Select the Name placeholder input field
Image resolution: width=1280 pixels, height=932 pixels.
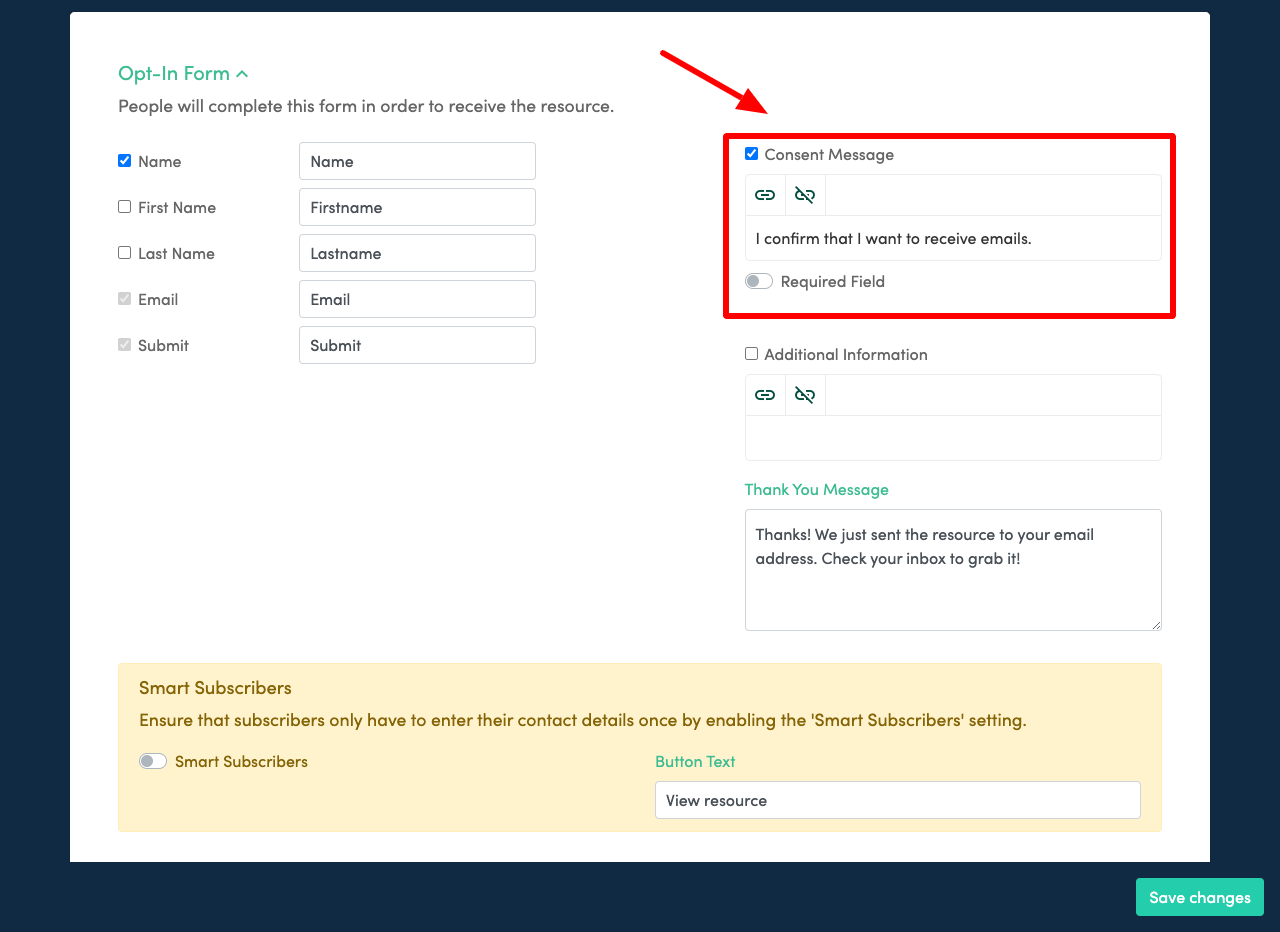pyautogui.click(x=417, y=161)
